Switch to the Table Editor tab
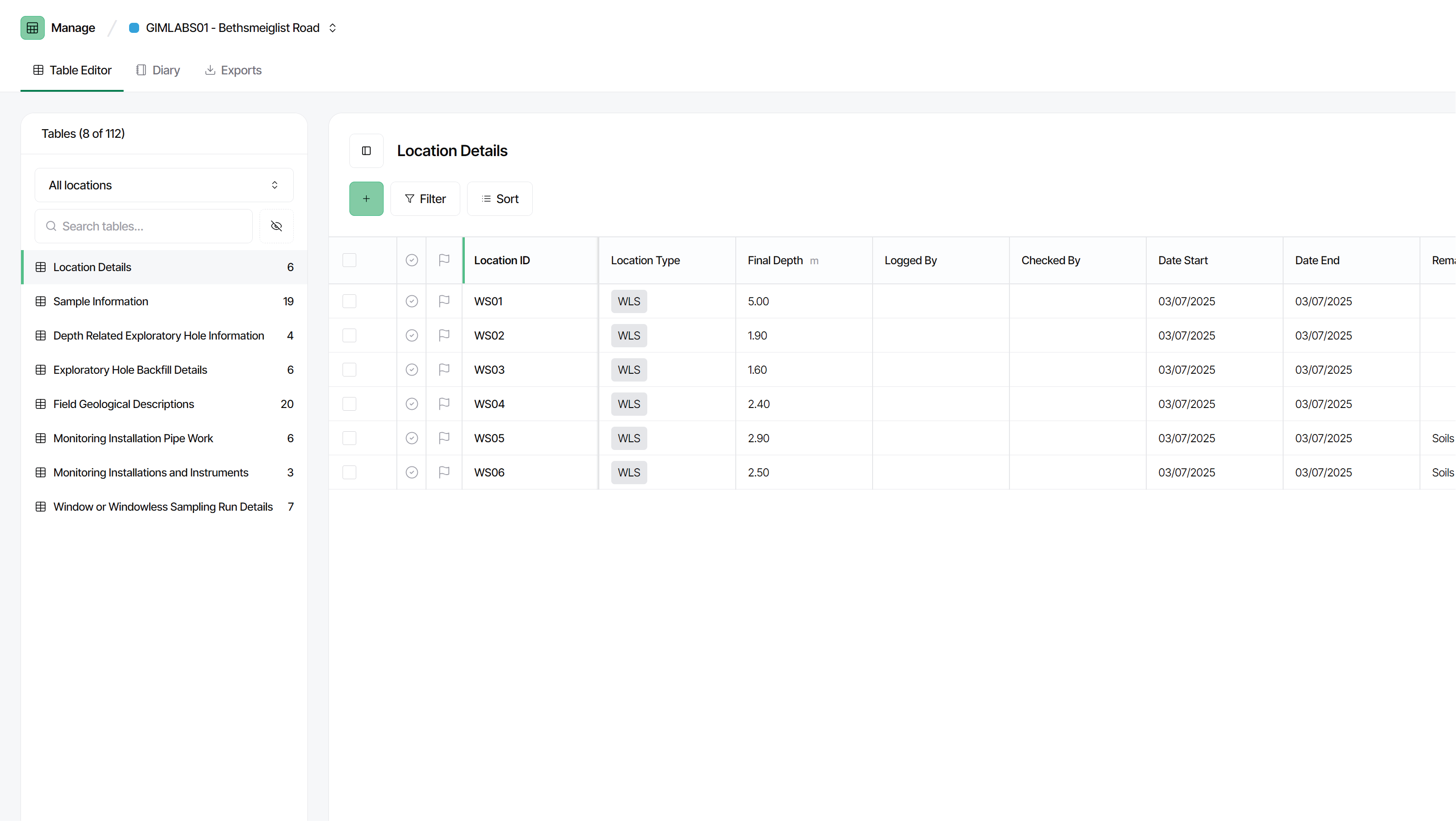 tap(72, 69)
